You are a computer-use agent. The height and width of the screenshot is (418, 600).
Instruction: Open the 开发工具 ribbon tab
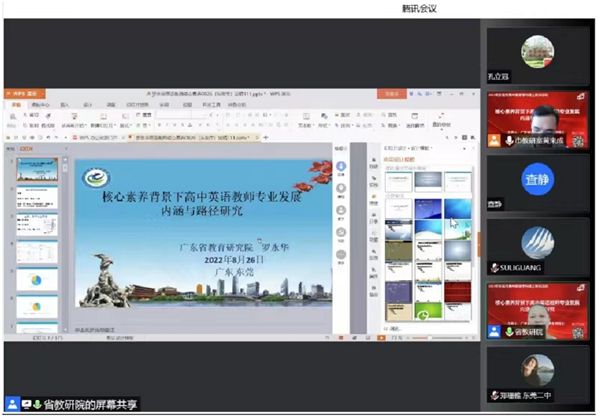tap(211, 104)
